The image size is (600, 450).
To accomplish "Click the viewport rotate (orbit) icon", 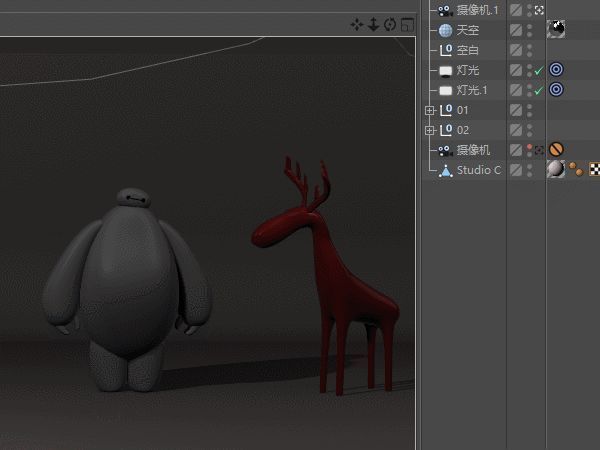I will click(x=390, y=25).
